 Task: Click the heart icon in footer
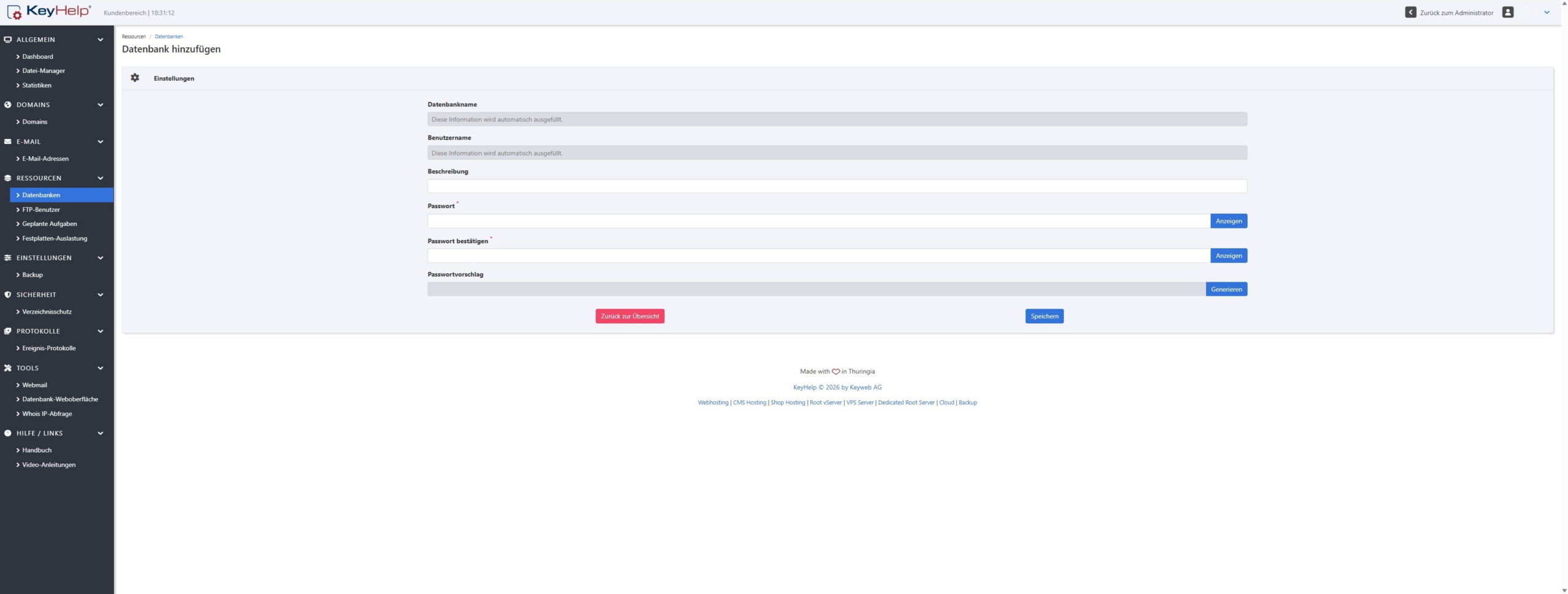(x=835, y=372)
